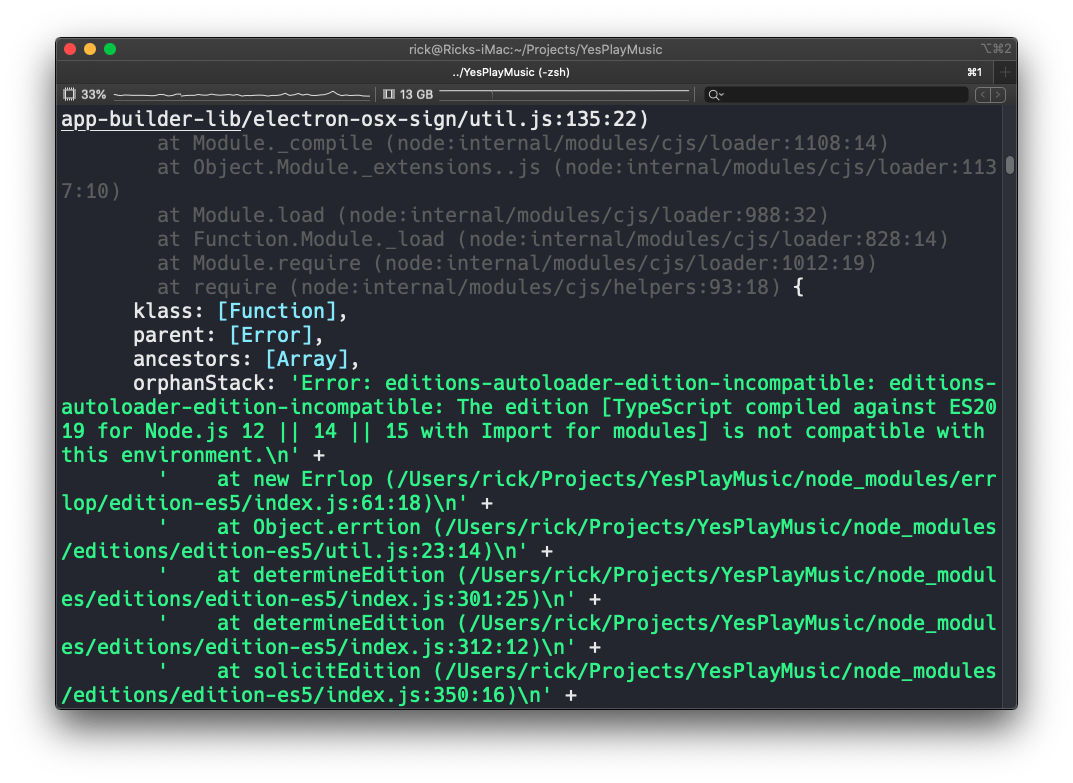1073x783 pixels.
Task: Click the ⌥⌘2 window shortcut label
Action: [x=996, y=49]
